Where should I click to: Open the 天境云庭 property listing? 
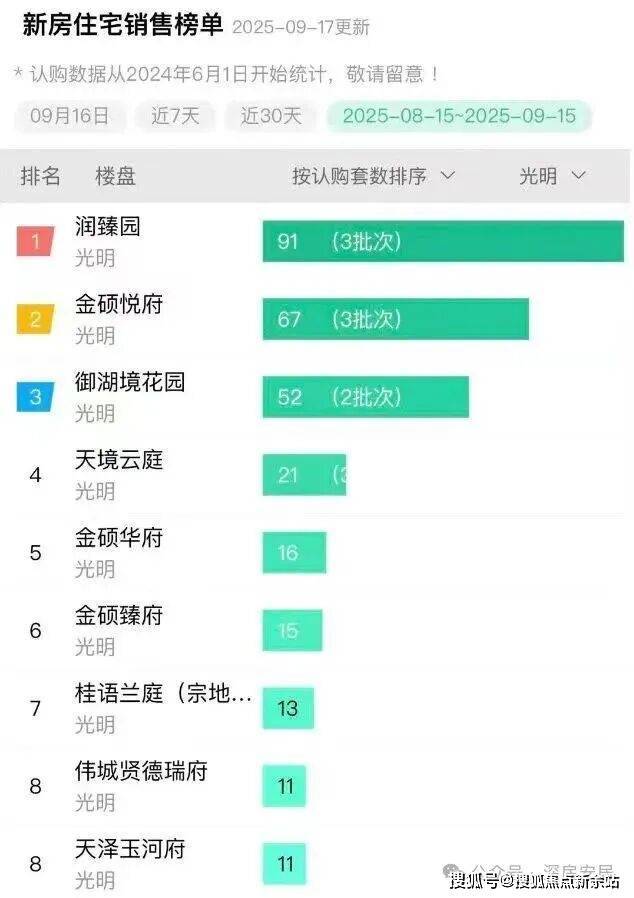(119, 460)
